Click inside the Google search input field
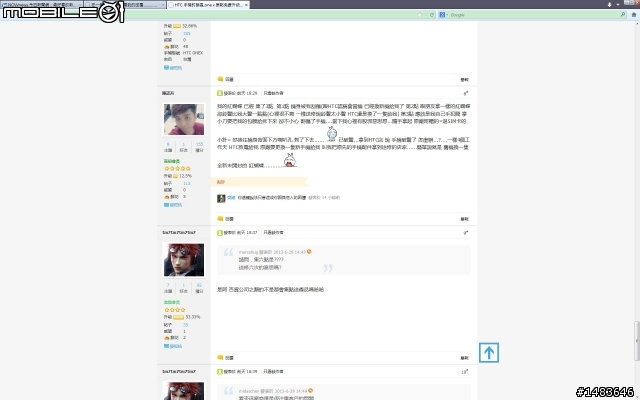The width and height of the screenshot is (640, 400). 534,15
